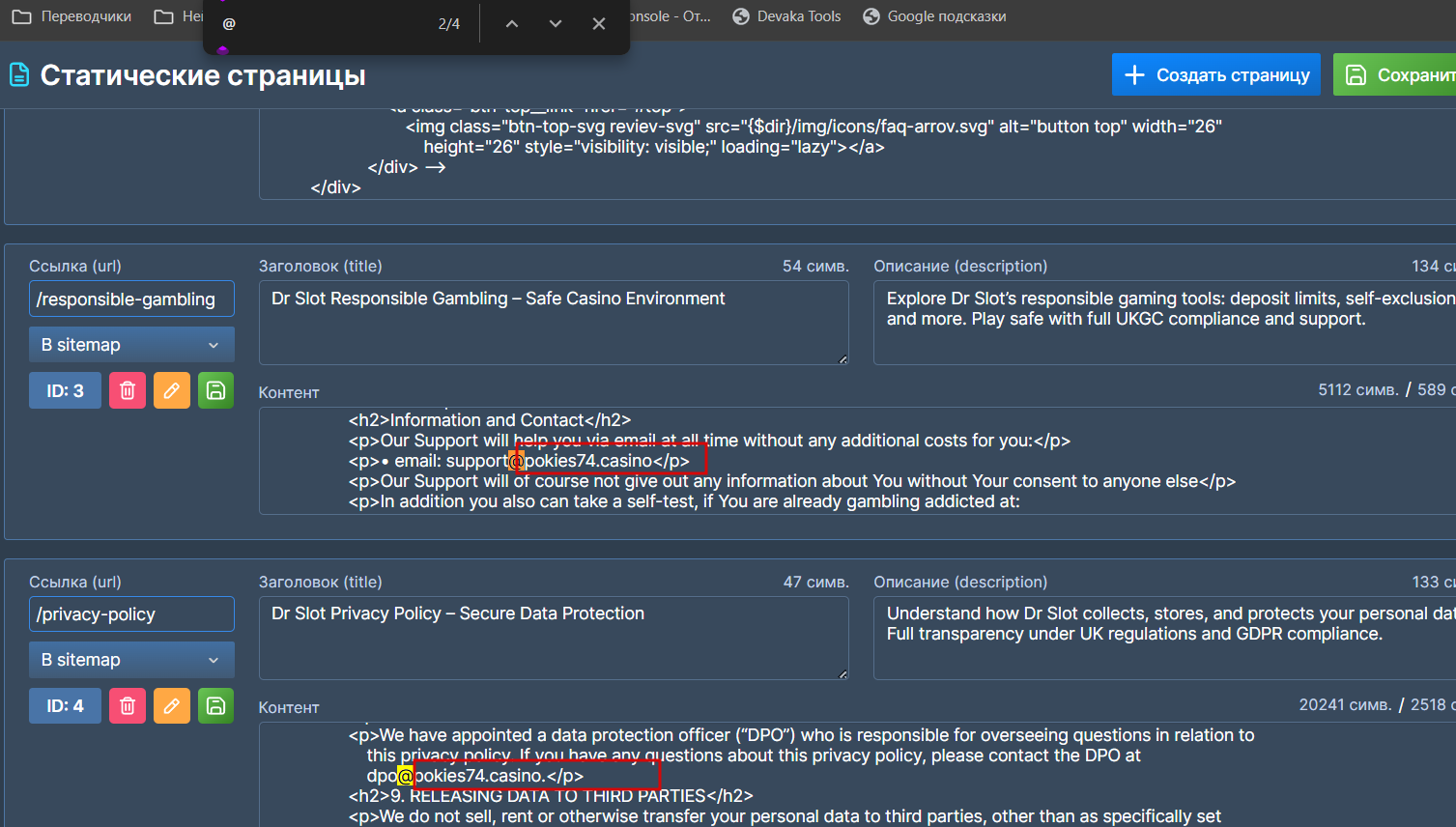Click the Заголовок (title) label for page ID 4
1456x827 pixels.
pyautogui.click(x=321, y=582)
